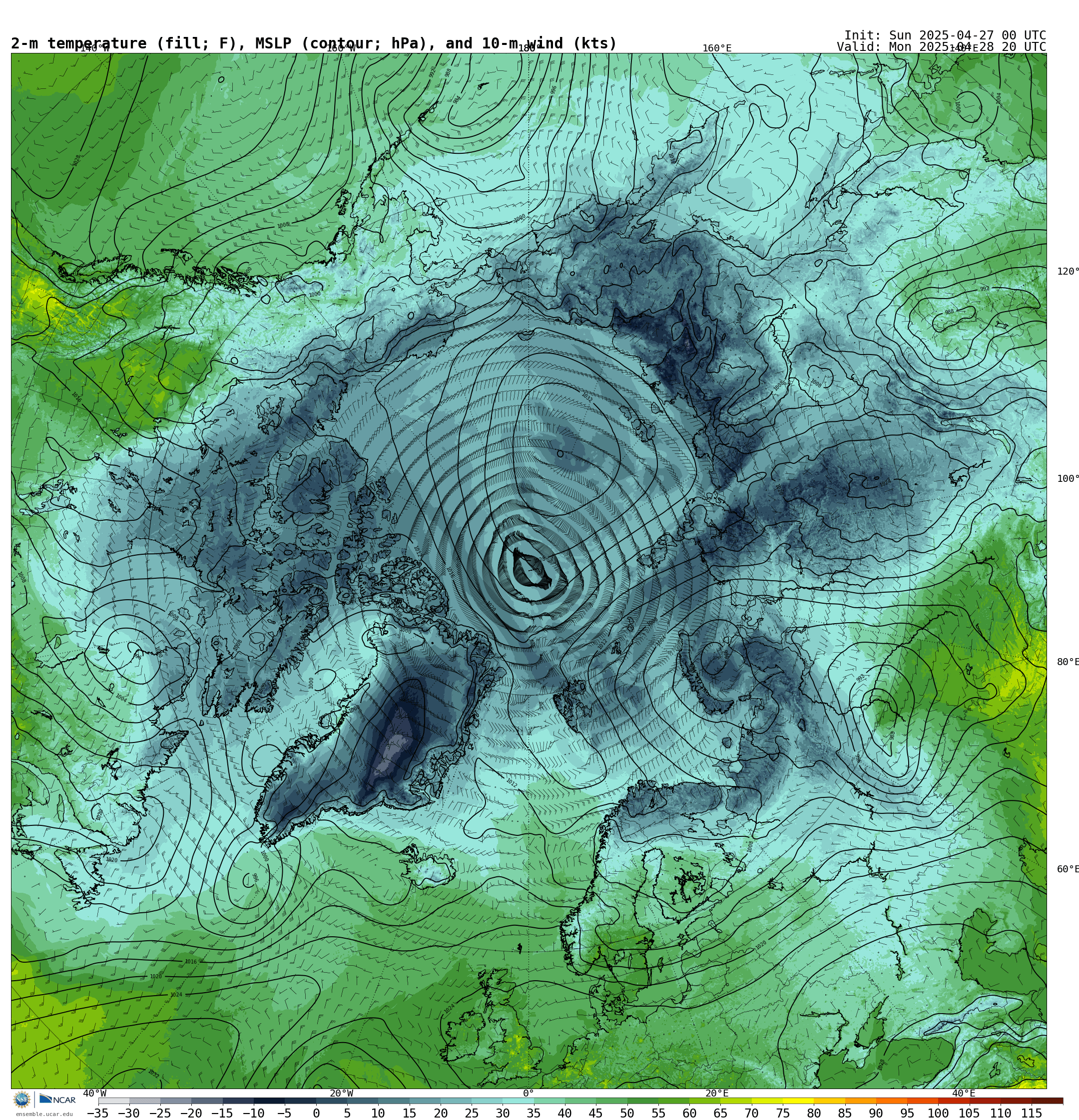This screenshot has width=1079, height=1120.
Task: Click the '85' colorbar tick label
Action: (x=845, y=1113)
